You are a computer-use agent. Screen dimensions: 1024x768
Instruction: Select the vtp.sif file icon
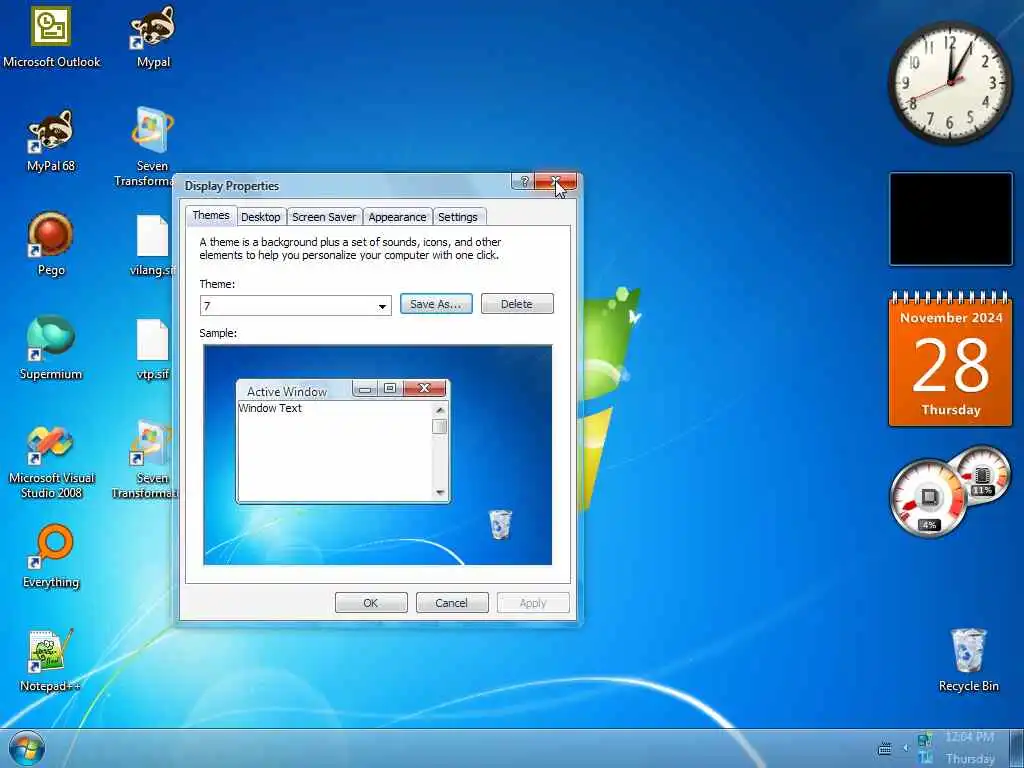click(153, 348)
